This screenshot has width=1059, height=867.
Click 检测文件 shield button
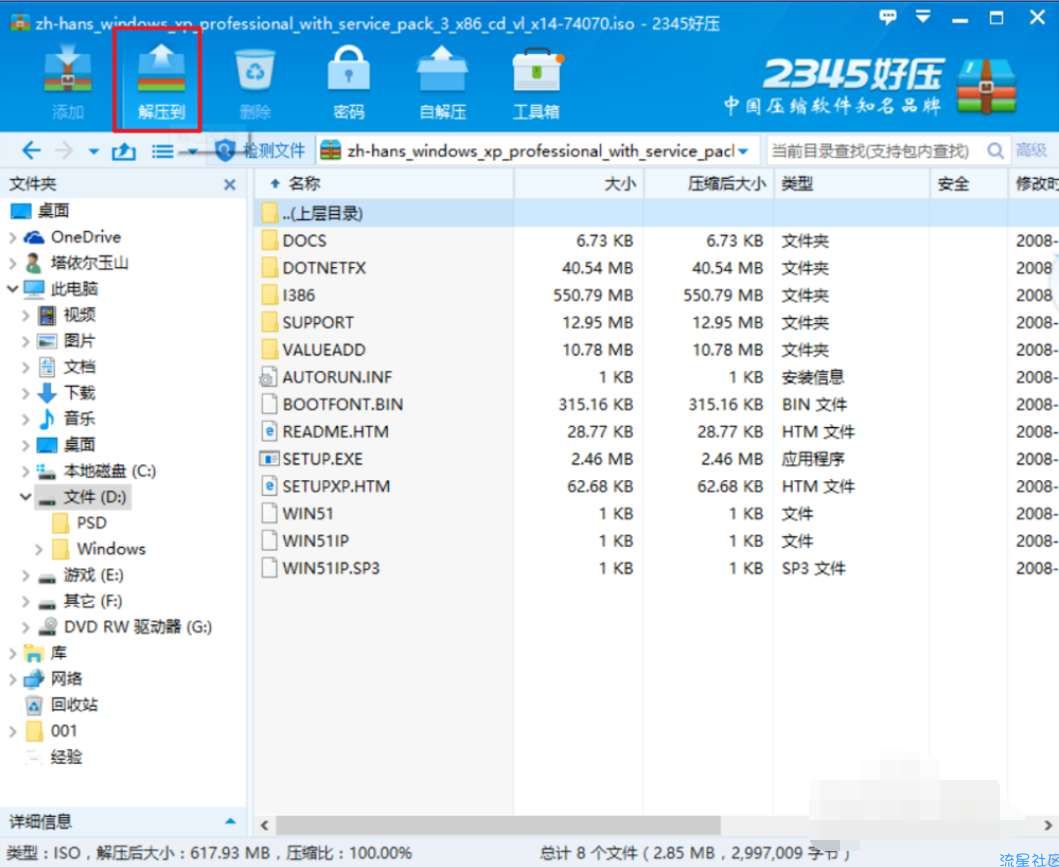point(260,151)
